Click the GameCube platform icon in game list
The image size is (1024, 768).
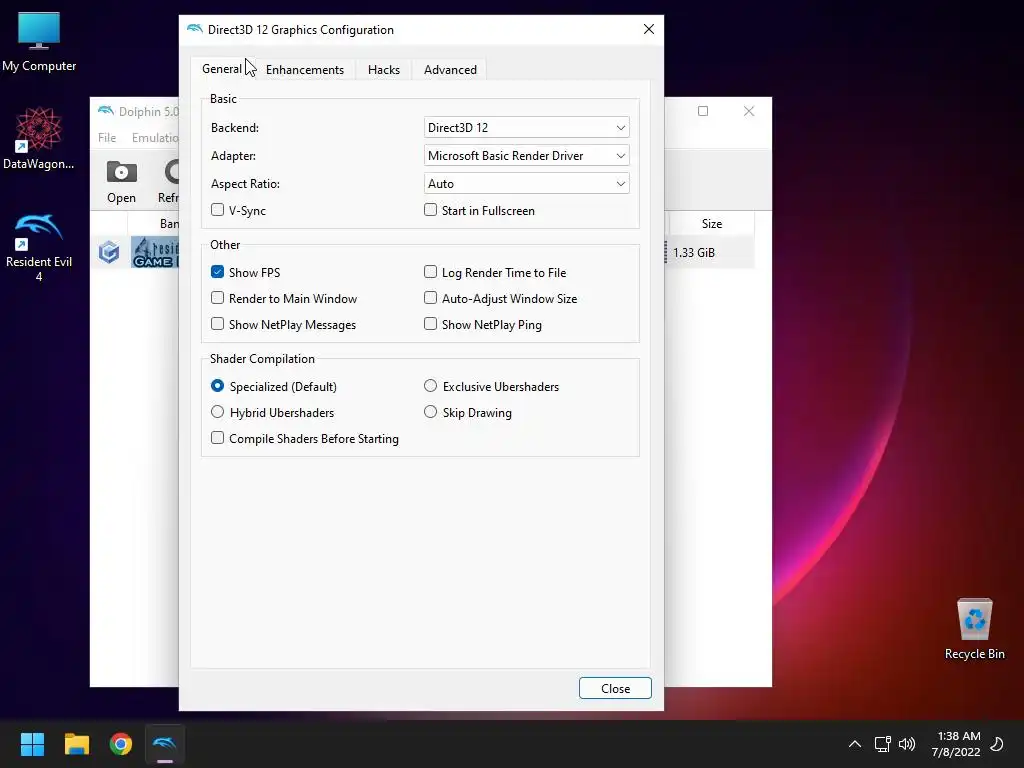click(109, 252)
